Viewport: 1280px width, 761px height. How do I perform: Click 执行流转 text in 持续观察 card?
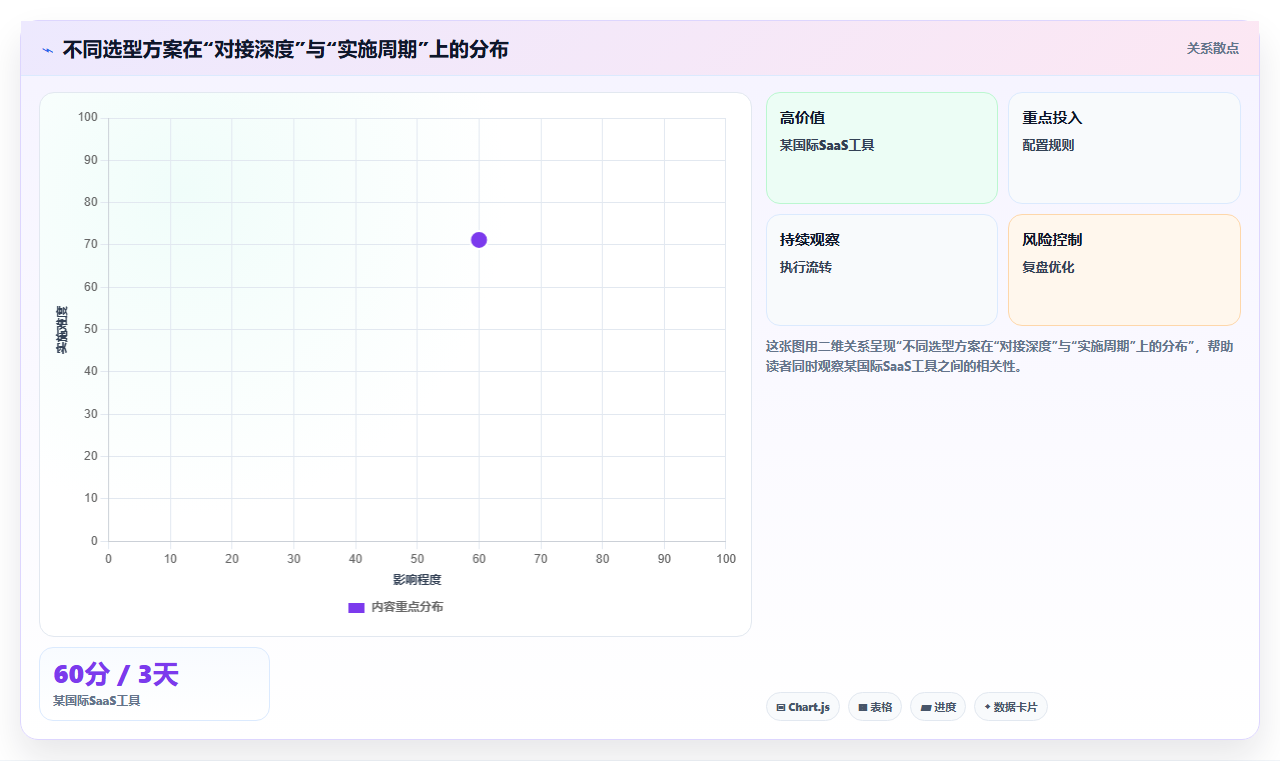click(x=806, y=267)
